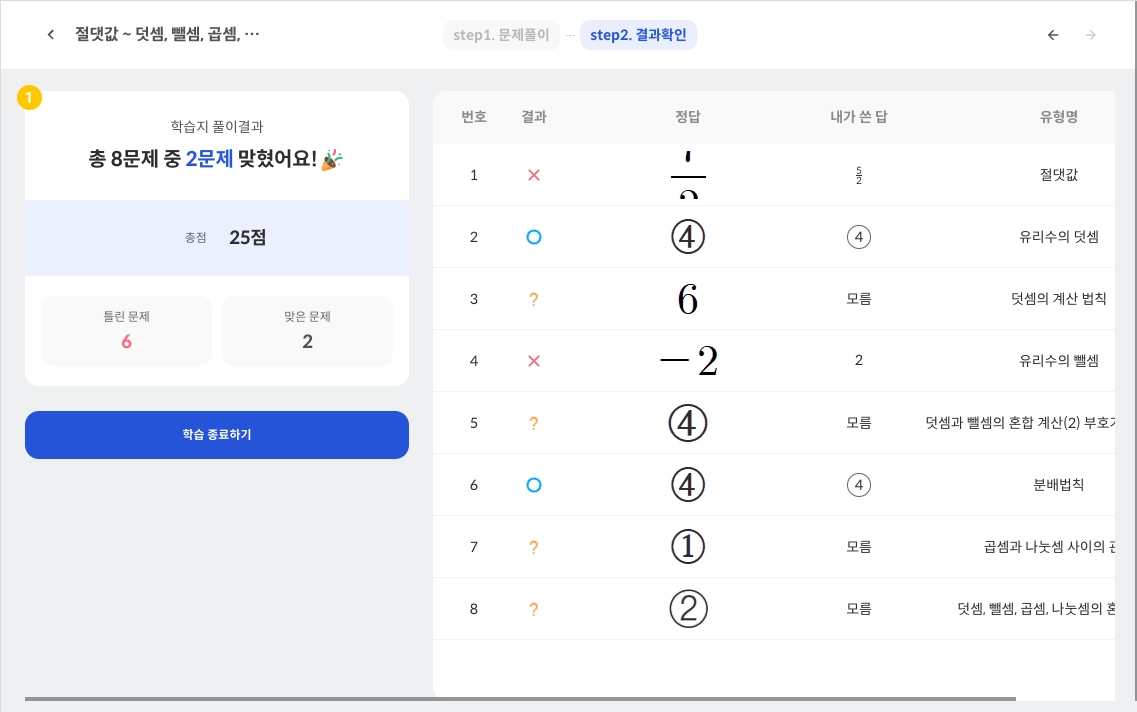Click the next arrow in the top right
Screen dimensions: 1137x712
click(x=1091, y=35)
